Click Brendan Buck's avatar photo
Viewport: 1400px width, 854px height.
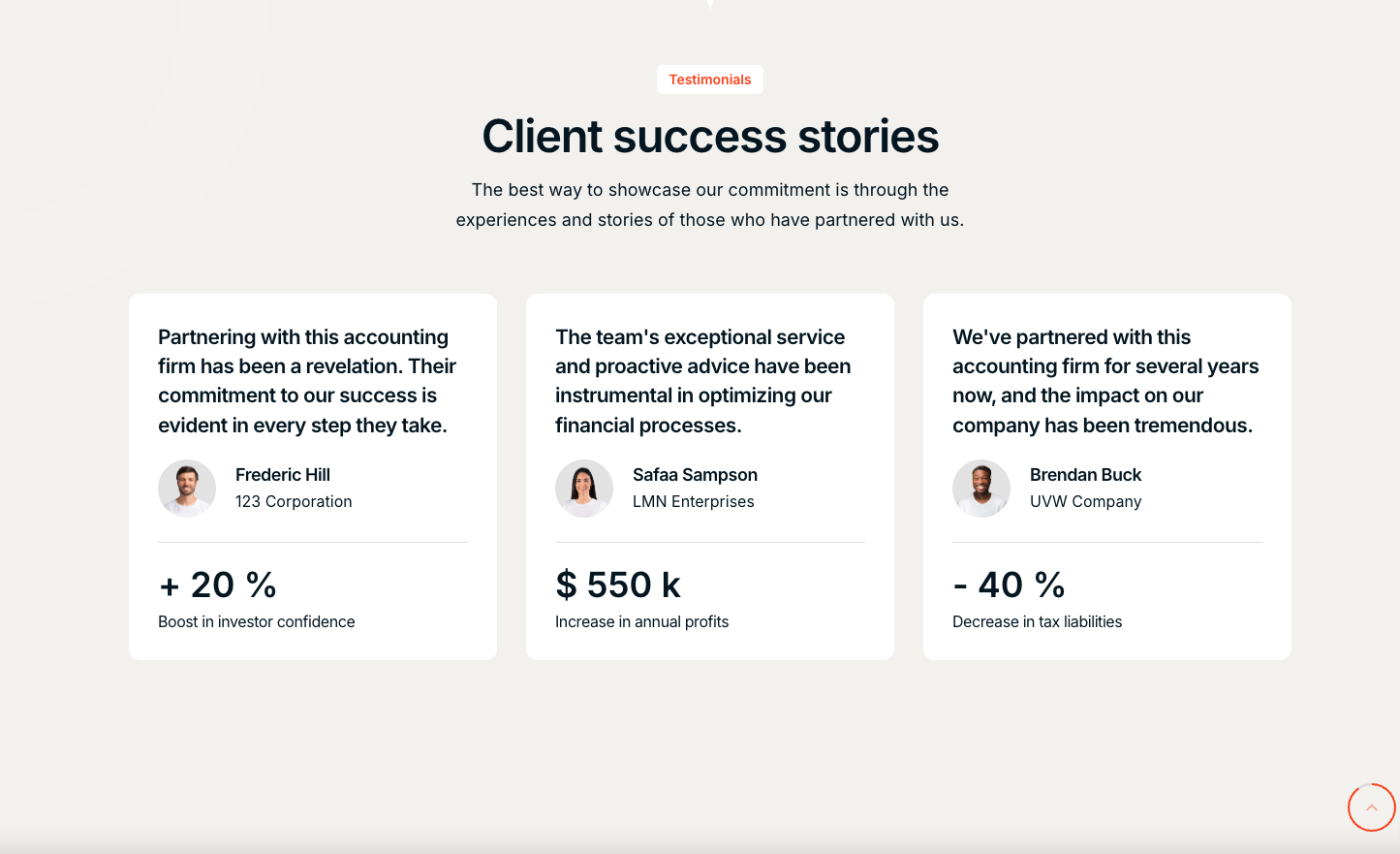coord(981,489)
